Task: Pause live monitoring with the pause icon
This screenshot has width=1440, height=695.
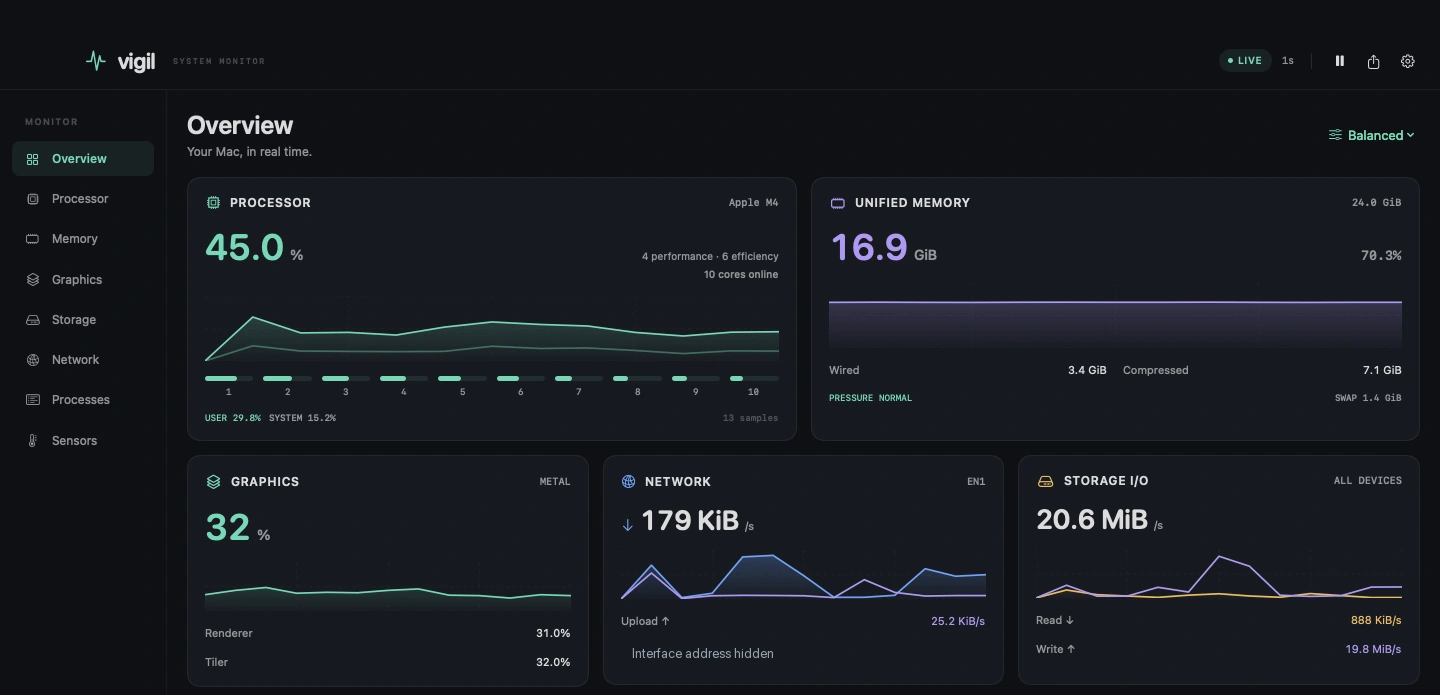Action: [1340, 61]
